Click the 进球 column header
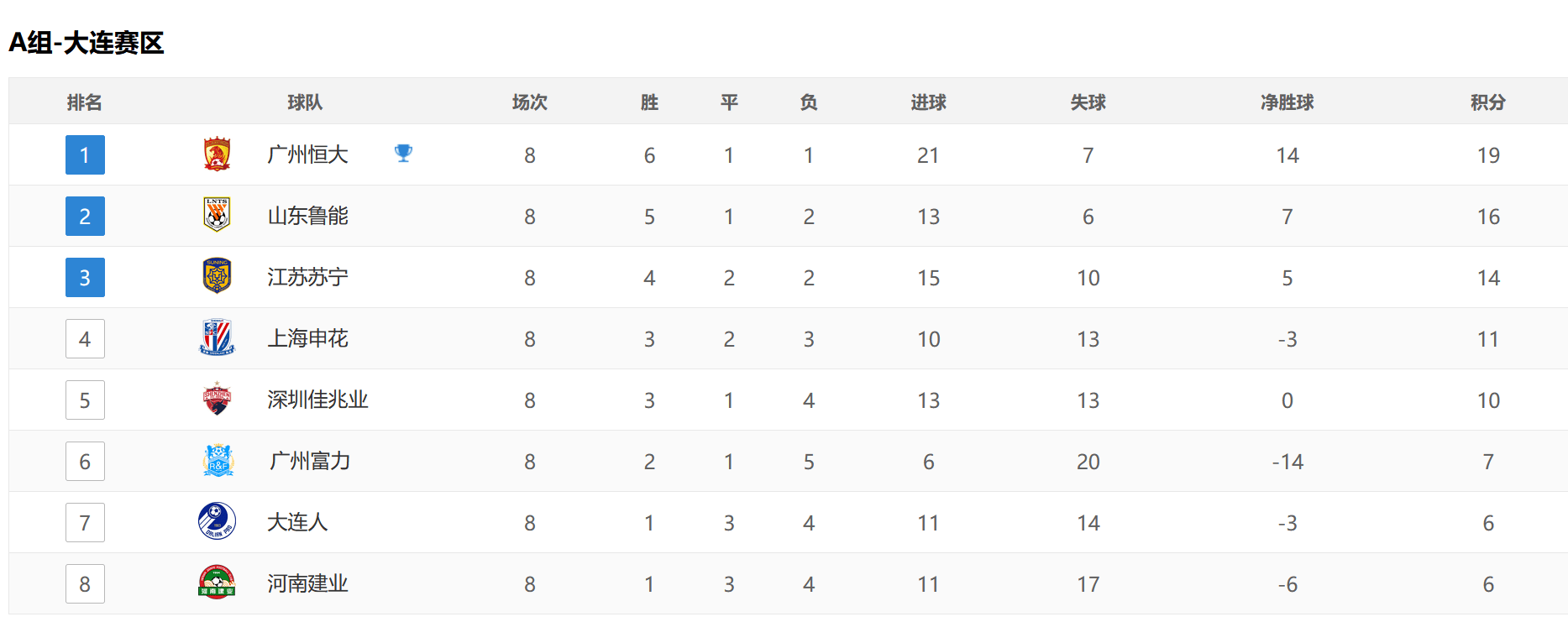Image resolution: width=1568 pixels, height=622 pixels. (928, 102)
